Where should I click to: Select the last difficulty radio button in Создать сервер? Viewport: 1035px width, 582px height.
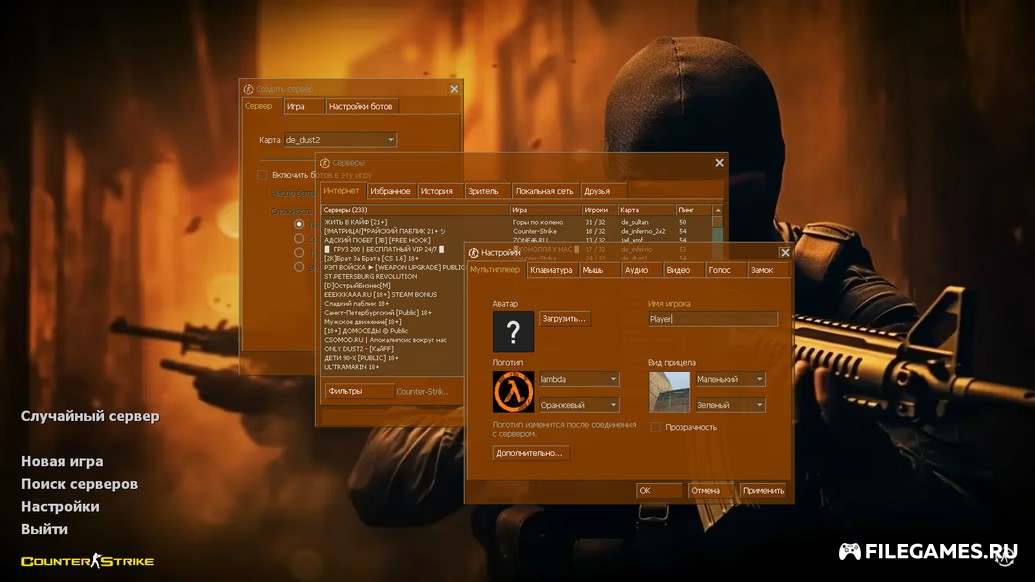pyautogui.click(x=299, y=267)
